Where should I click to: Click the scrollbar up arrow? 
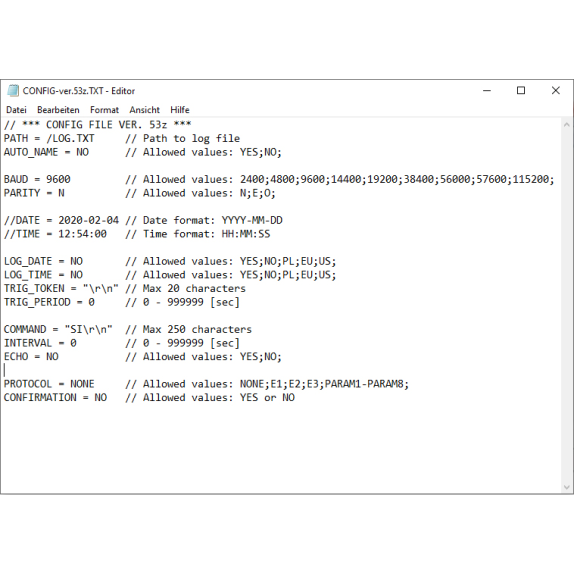point(567,125)
